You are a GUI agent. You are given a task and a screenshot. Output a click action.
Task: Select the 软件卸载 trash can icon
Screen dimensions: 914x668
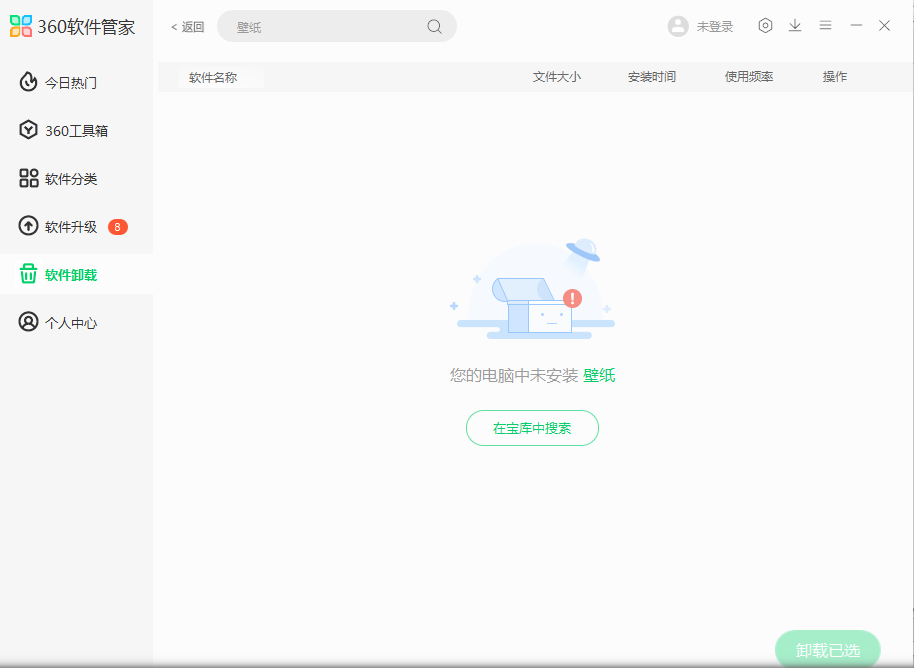tap(28, 274)
